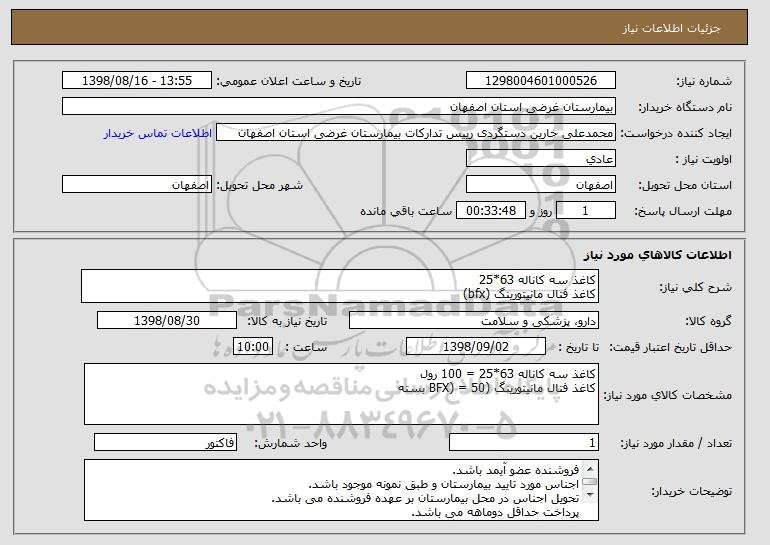Click the استان محل تحویل field
This screenshot has height=545, width=770.
541,185
